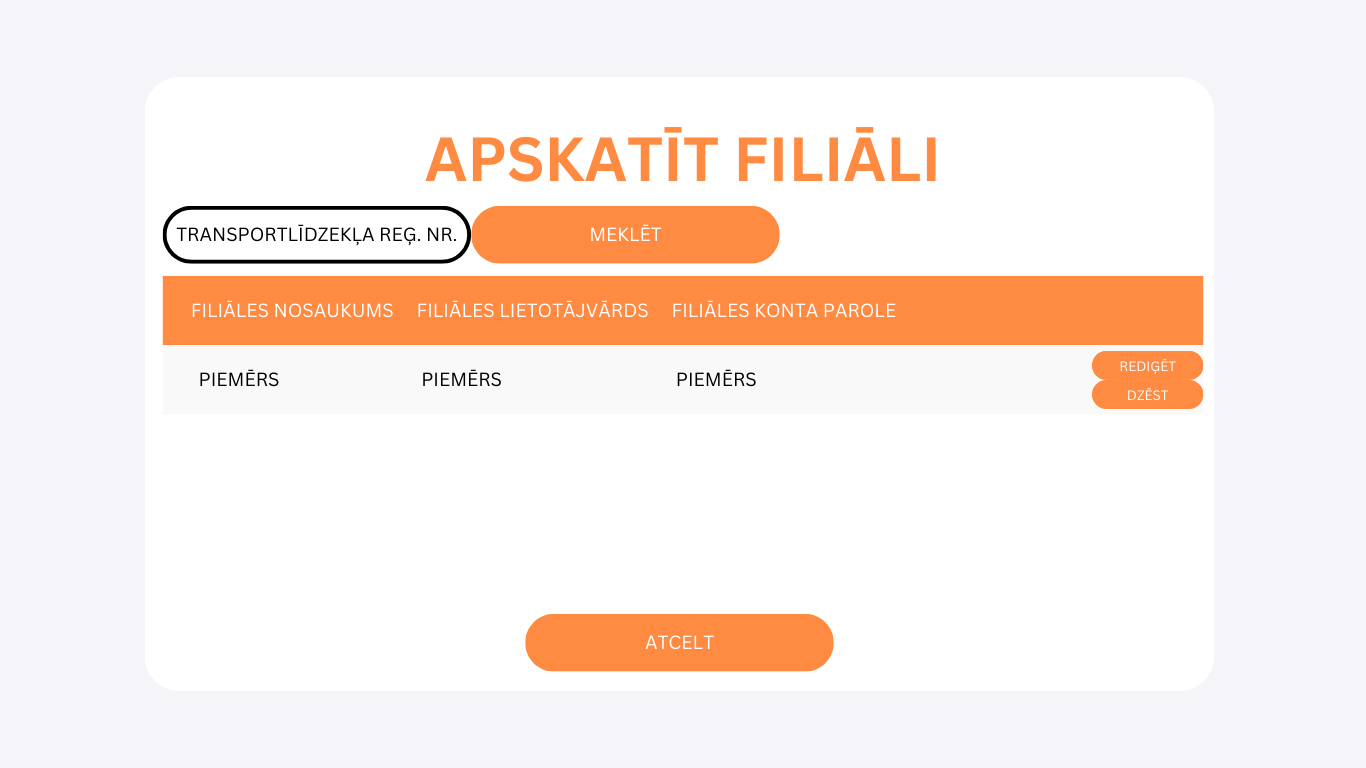The height and width of the screenshot is (768, 1366).
Task: Select the FILIĀLES LIETOTĀJVĀRDS column header
Action: 532,311
